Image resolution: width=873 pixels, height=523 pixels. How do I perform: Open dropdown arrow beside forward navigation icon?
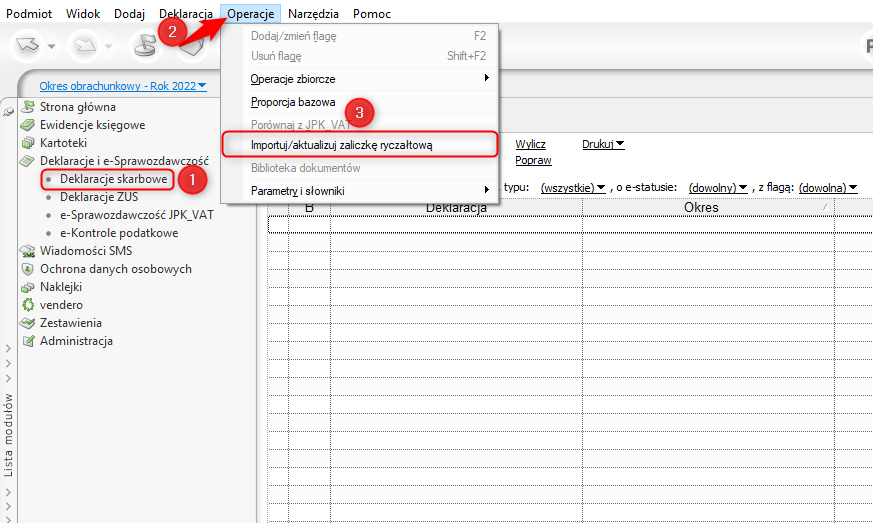click(x=109, y=46)
